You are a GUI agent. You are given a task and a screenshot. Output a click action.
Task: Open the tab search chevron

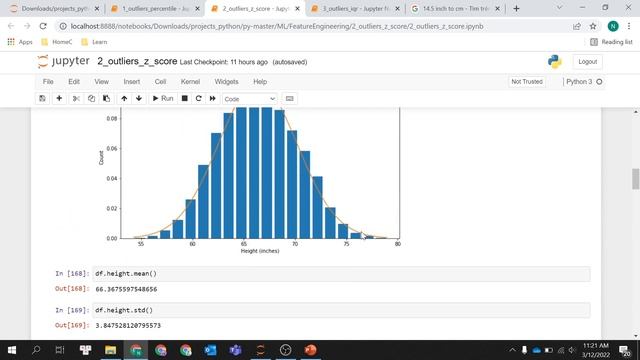pos(559,8)
